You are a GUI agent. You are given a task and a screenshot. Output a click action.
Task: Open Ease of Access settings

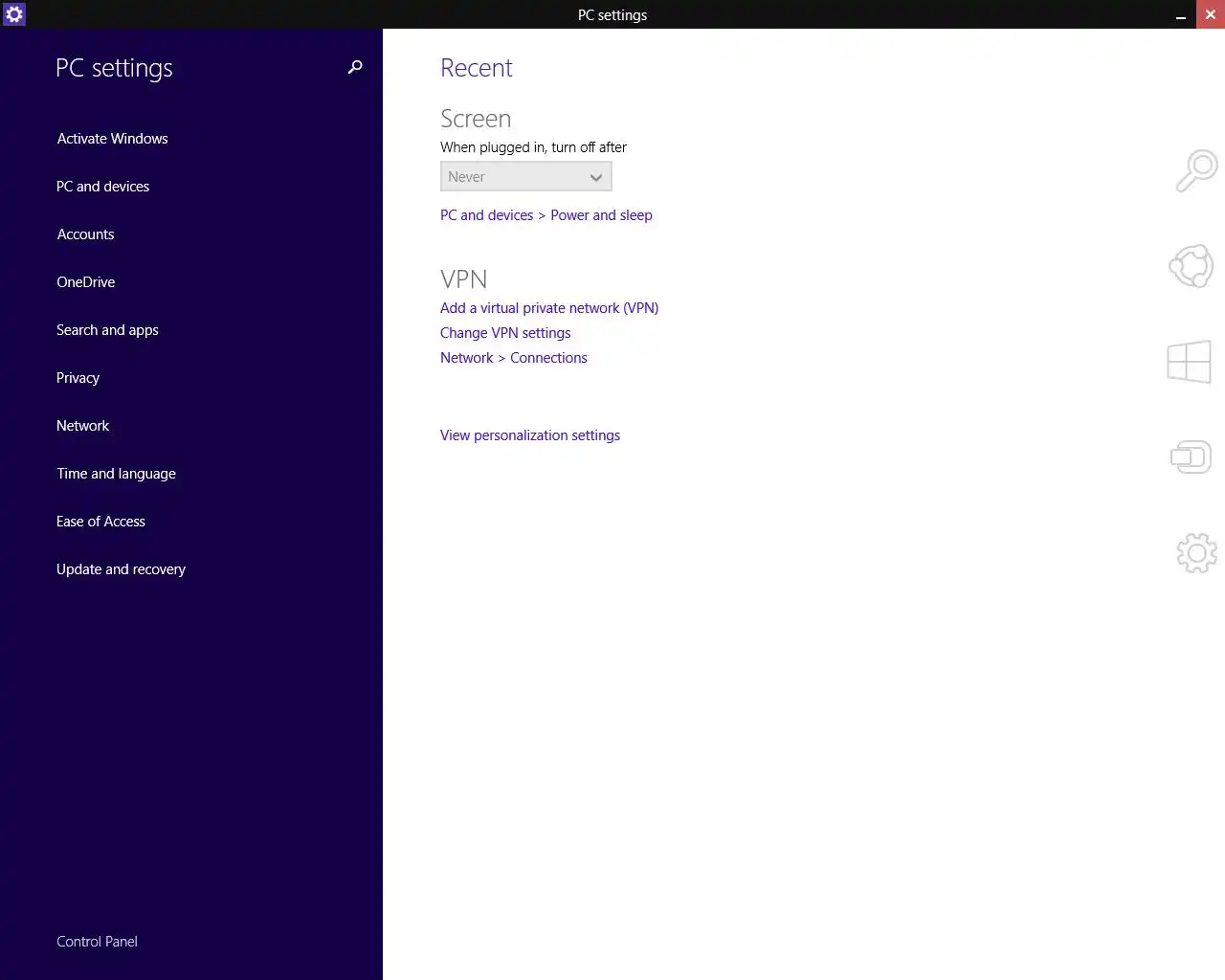click(x=100, y=522)
